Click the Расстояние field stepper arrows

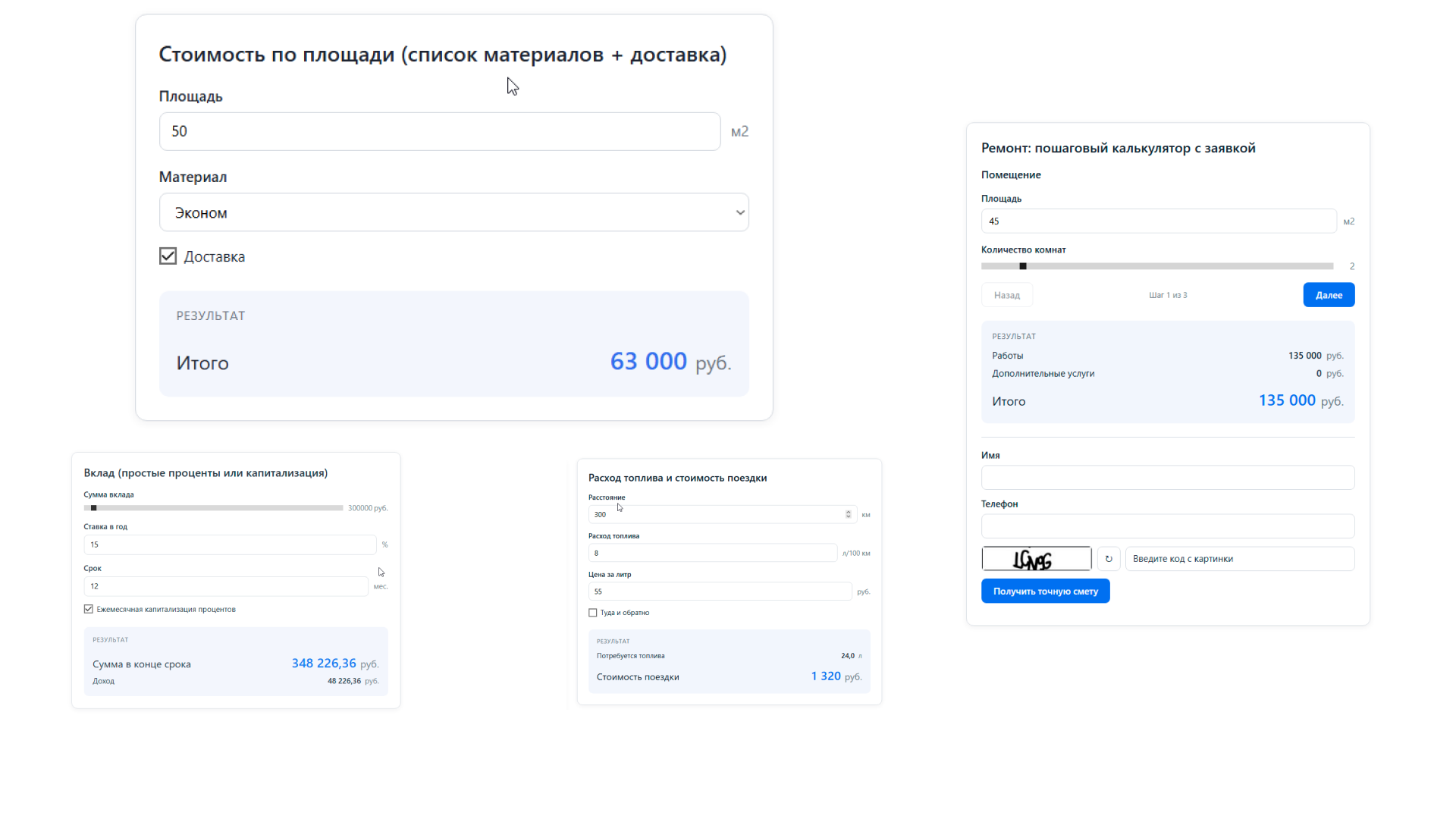click(x=849, y=514)
